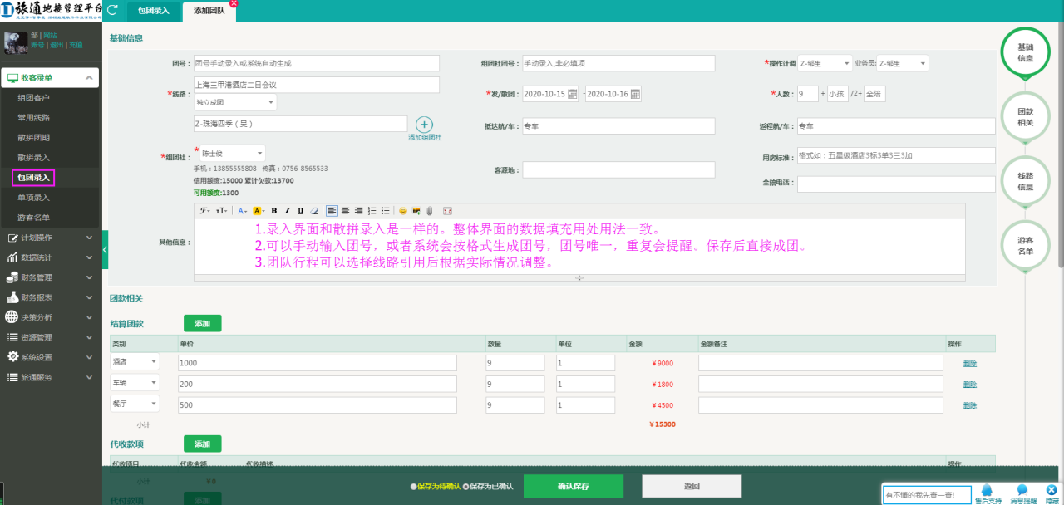
Task: Expand the 计划操作 sidebar menu
Action: click(50, 237)
